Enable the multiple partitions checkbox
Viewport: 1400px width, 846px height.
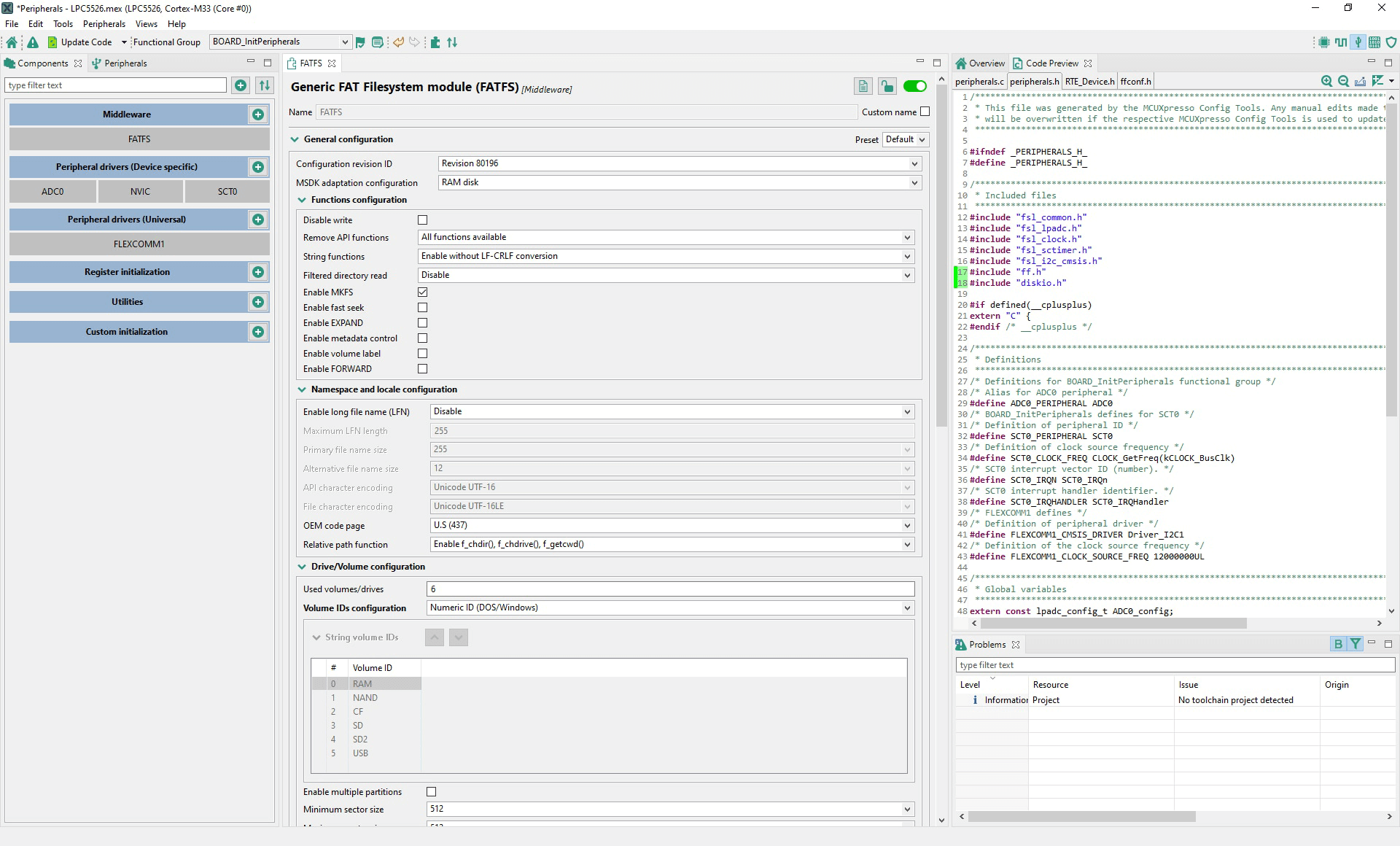coord(431,791)
